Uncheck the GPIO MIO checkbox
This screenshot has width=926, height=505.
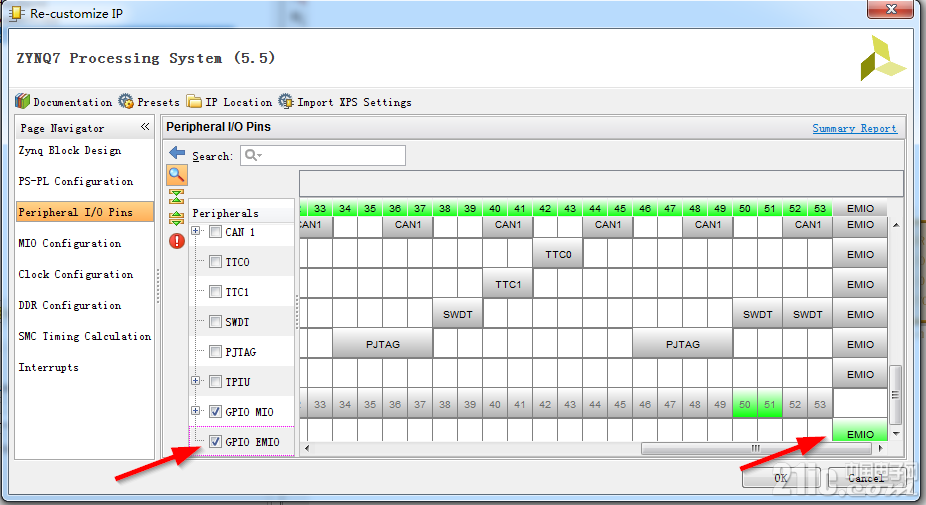pos(216,412)
